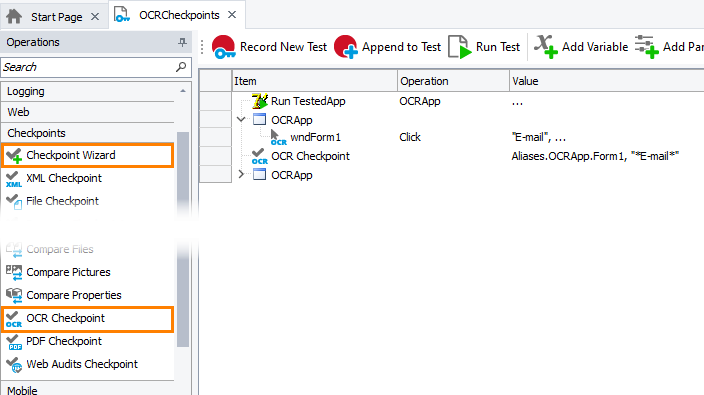Click the Checkpoint Wizard icon
This screenshot has width=704, height=395.
(14, 155)
